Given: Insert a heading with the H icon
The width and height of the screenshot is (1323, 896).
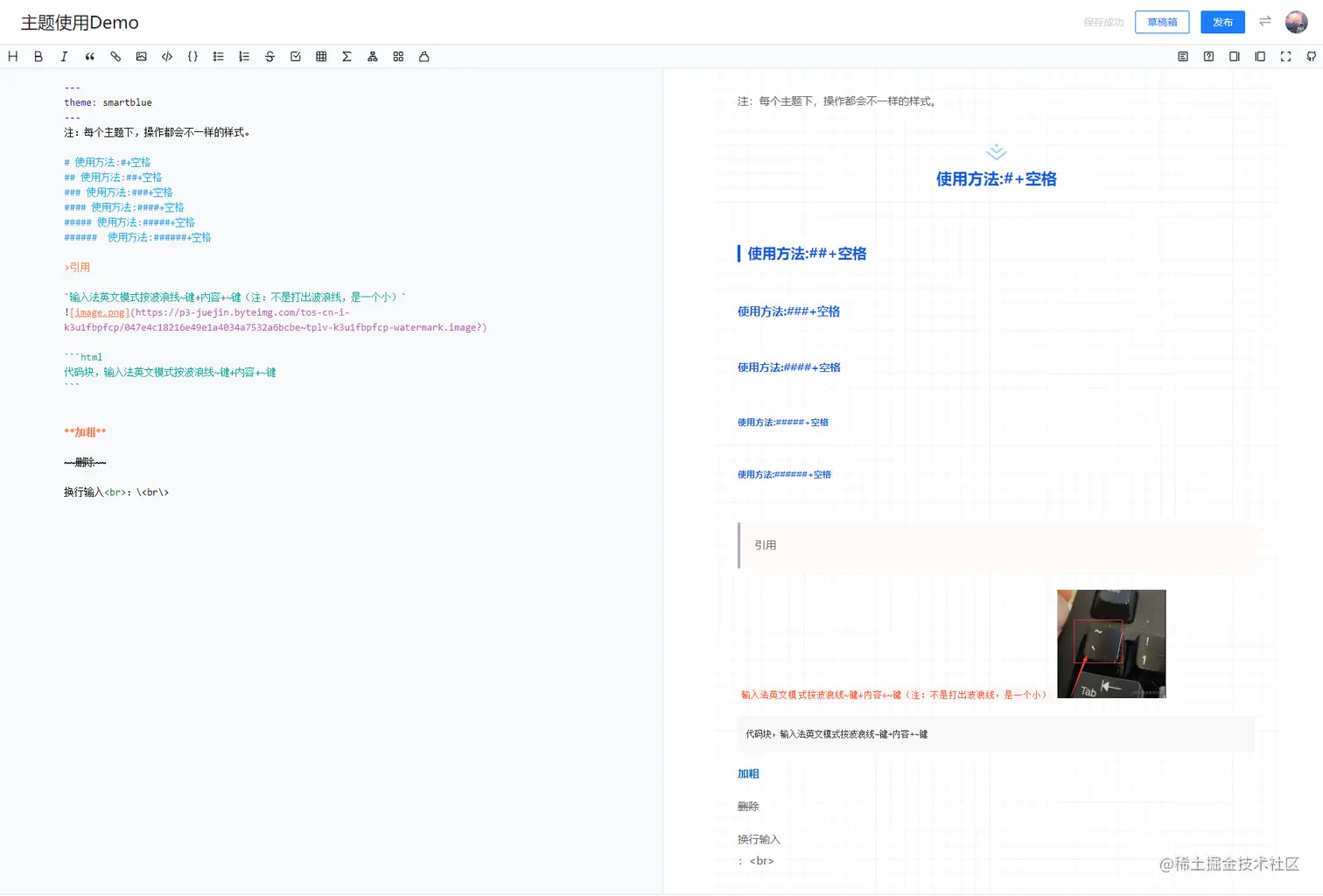Looking at the screenshot, I should coord(13,56).
